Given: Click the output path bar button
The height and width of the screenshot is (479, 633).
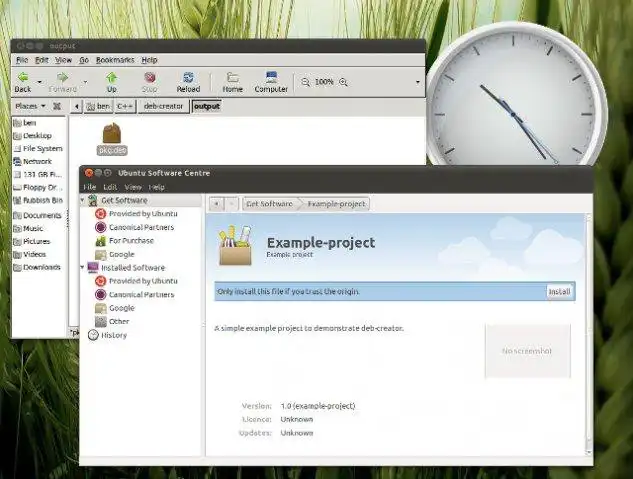Looking at the screenshot, I should click(207, 106).
